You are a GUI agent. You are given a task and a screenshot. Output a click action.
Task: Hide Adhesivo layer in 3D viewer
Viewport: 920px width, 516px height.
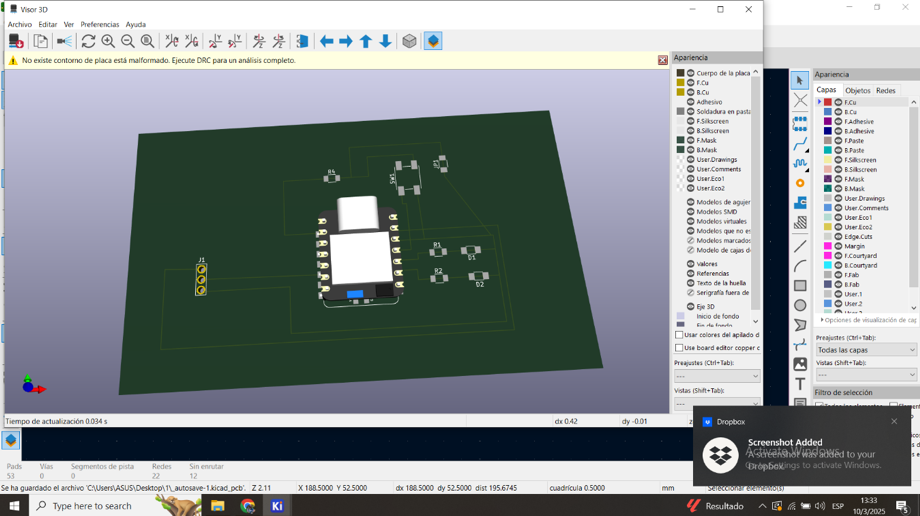(x=691, y=102)
